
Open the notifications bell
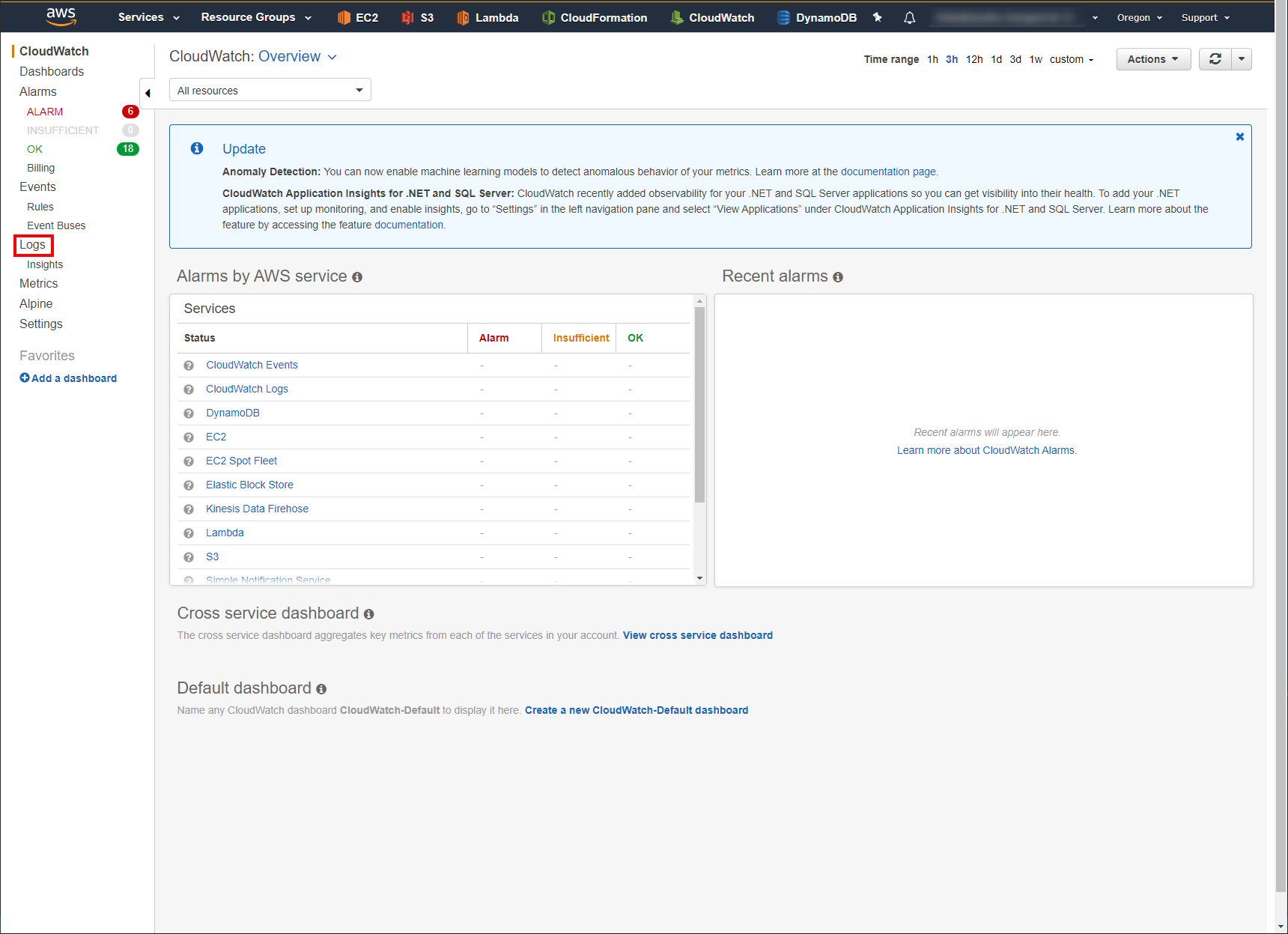[909, 17]
